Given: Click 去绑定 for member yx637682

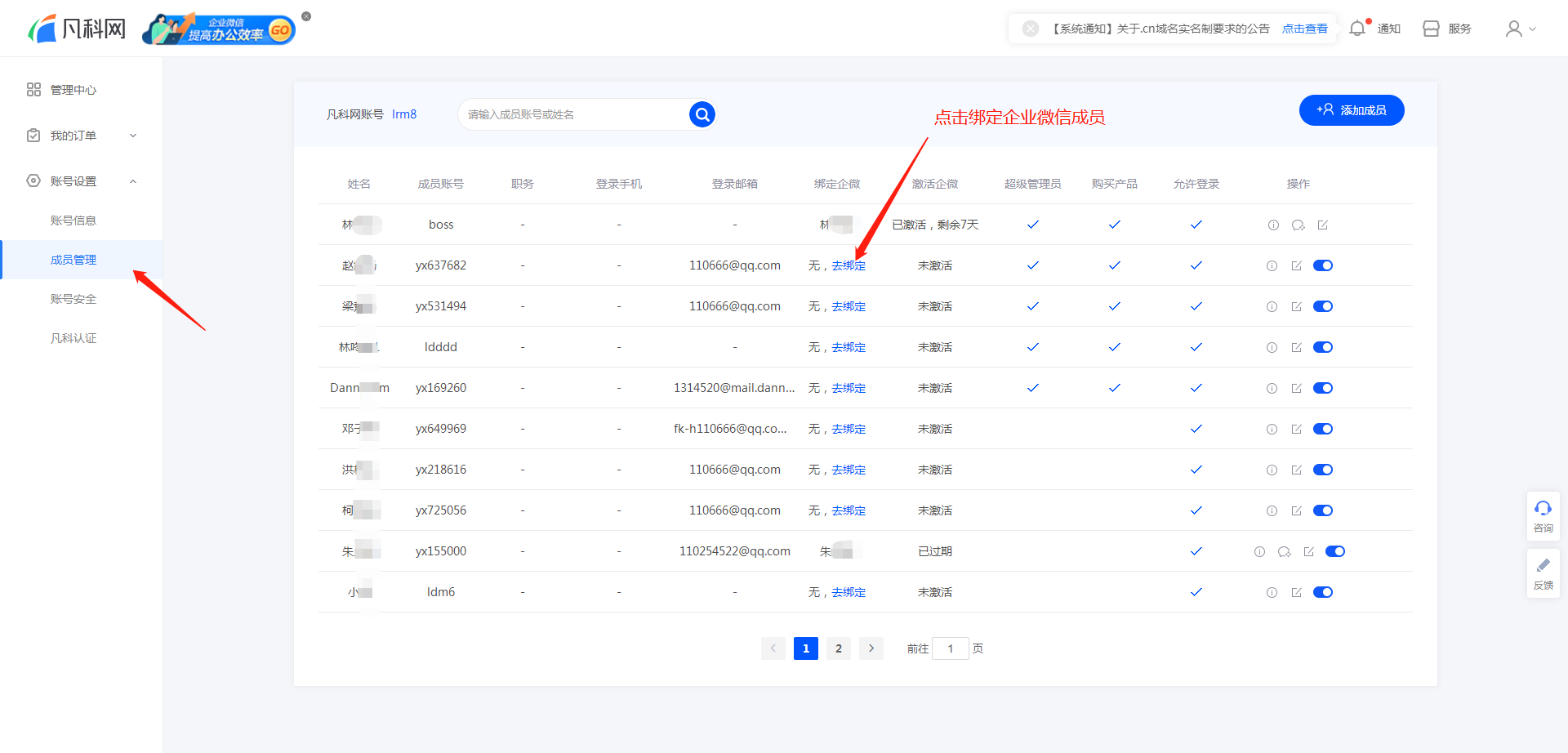Looking at the screenshot, I should pyautogui.click(x=849, y=265).
